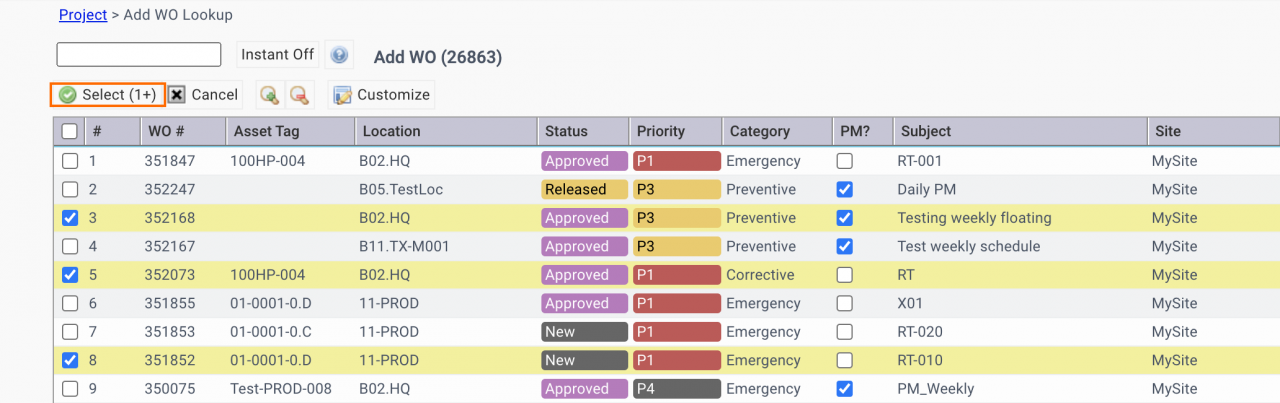This screenshot has height=403, width=1280.
Task: Open the Project breadcrumb link
Action: click(83, 15)
